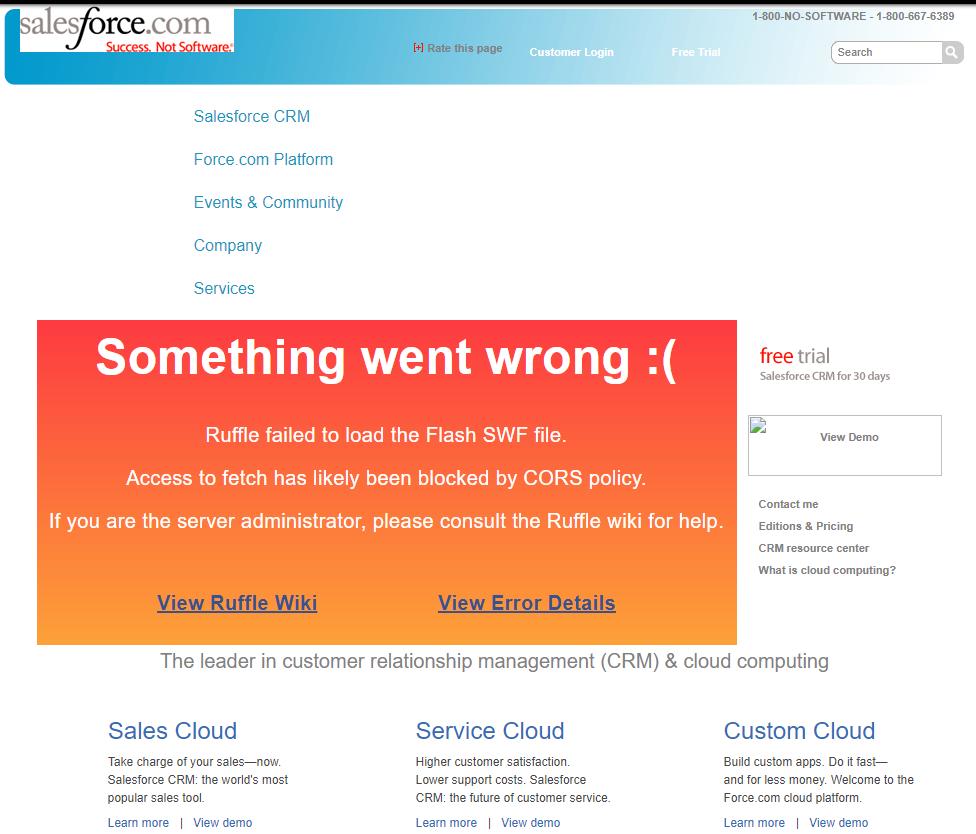The height and width of the screenshot is (834, 976).
Task: Open What is cloud computing? link
Action: click(827, 570)
